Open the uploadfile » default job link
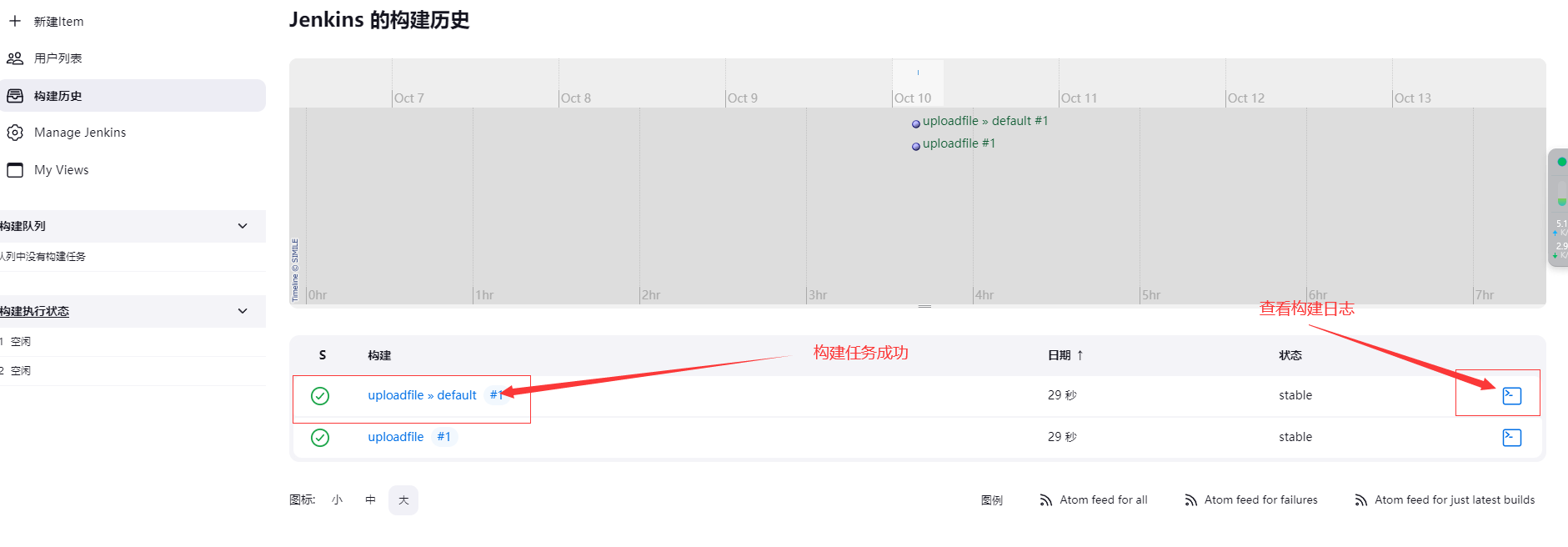This screenshot has height=547, width=1568. (422, 395)
